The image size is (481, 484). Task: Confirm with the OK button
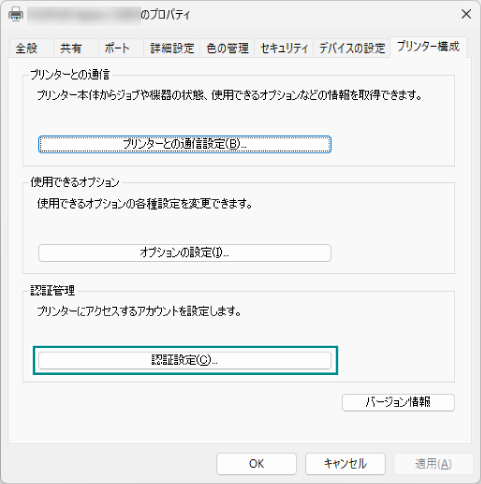coord(256,464)
